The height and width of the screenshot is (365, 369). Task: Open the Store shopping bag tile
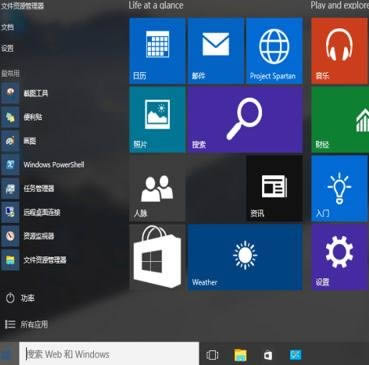pyautogui.click(x=157, y=257)
